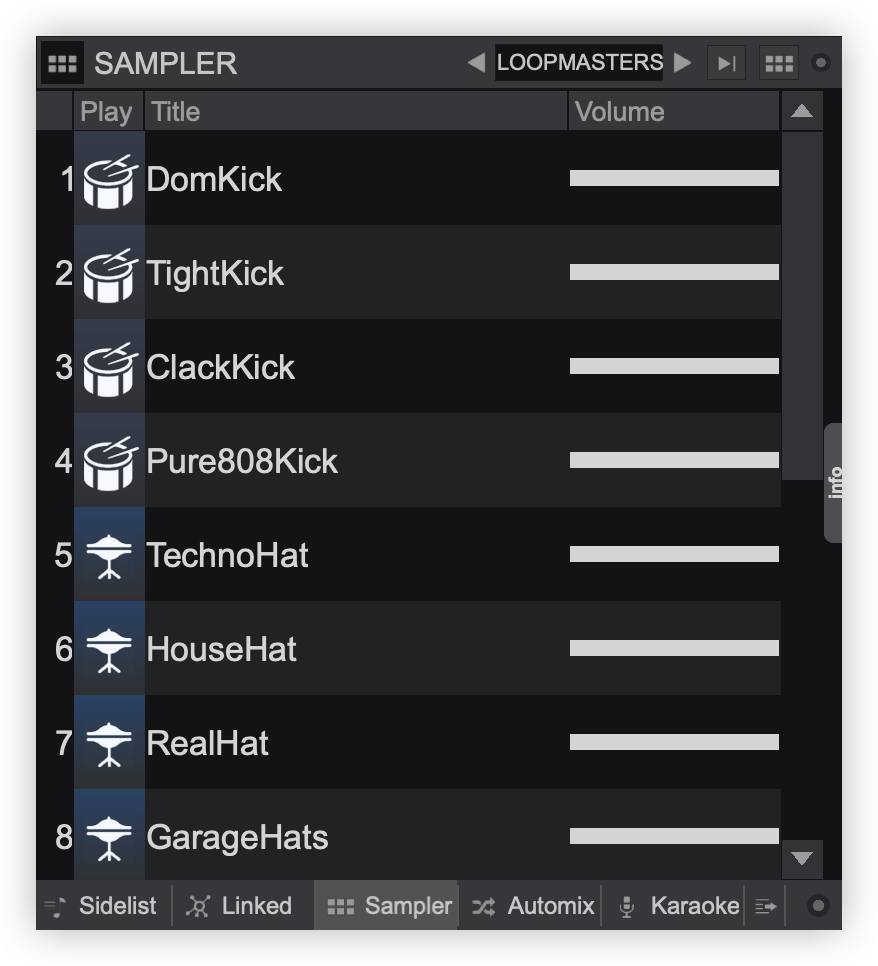Expand the info side panel
Screen dimensions: 878x966
833,482
